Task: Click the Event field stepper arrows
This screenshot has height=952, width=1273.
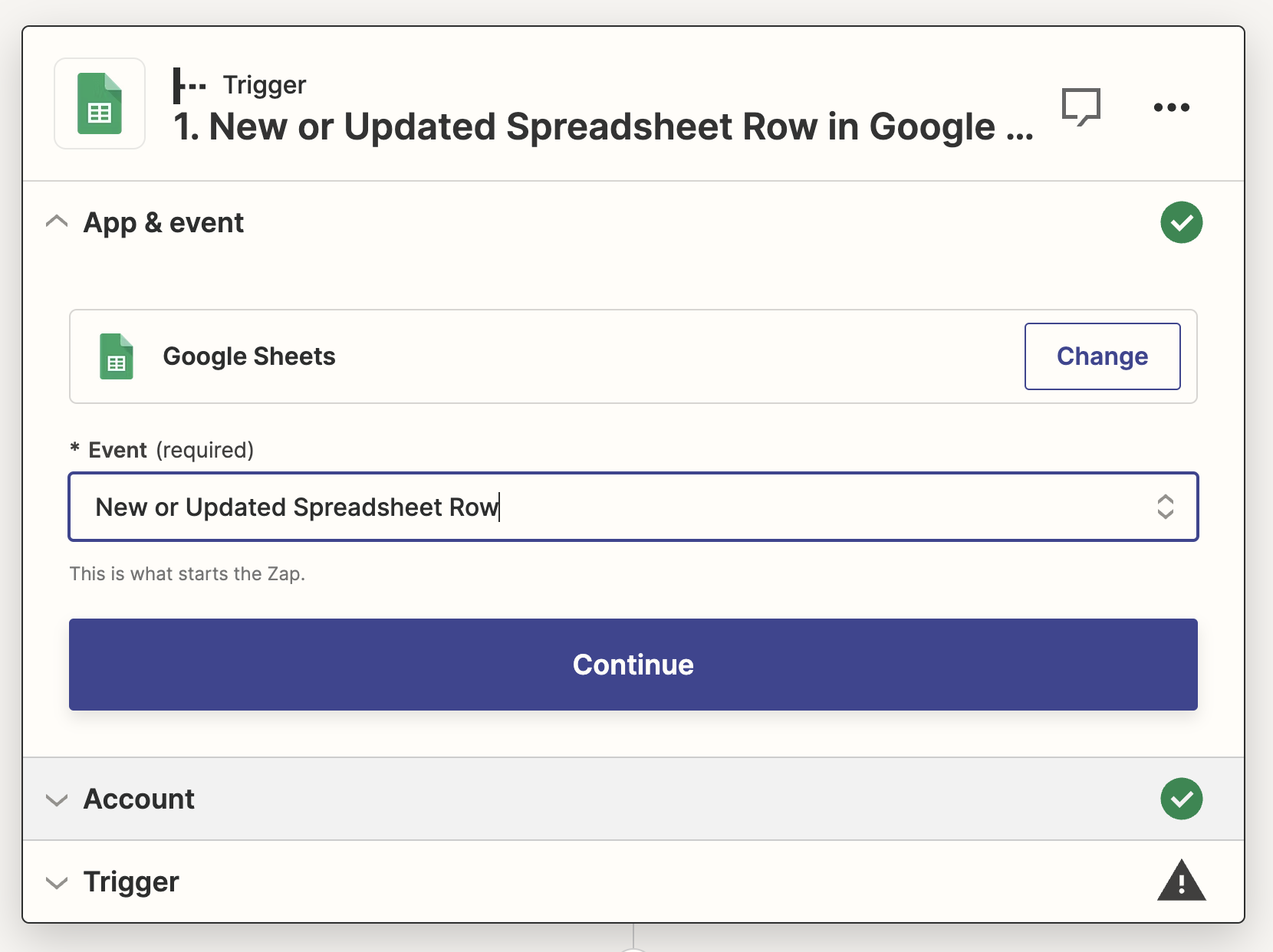Action: [x=1166, y=507]
